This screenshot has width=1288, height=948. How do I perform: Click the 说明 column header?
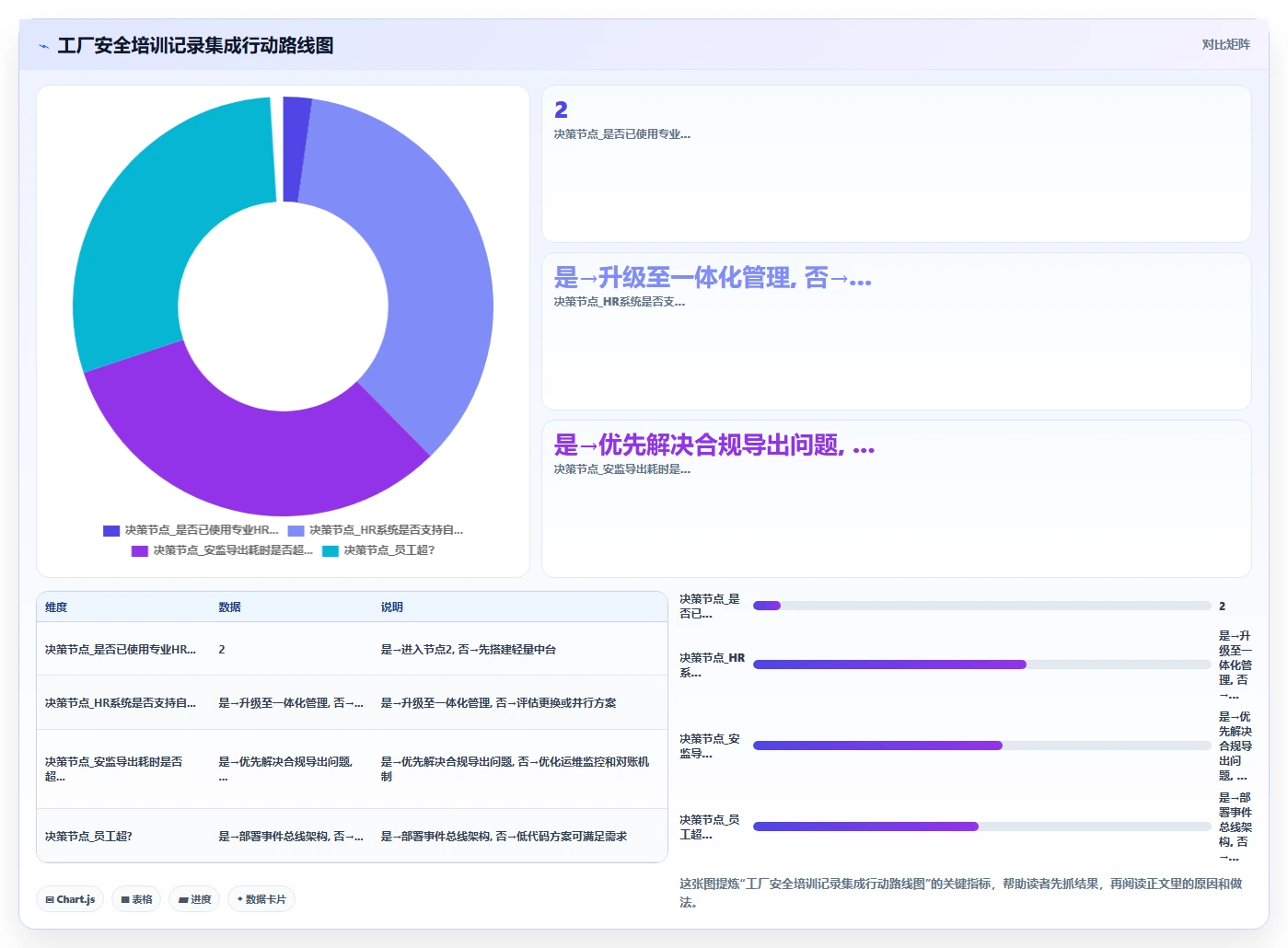click(392, 607)
